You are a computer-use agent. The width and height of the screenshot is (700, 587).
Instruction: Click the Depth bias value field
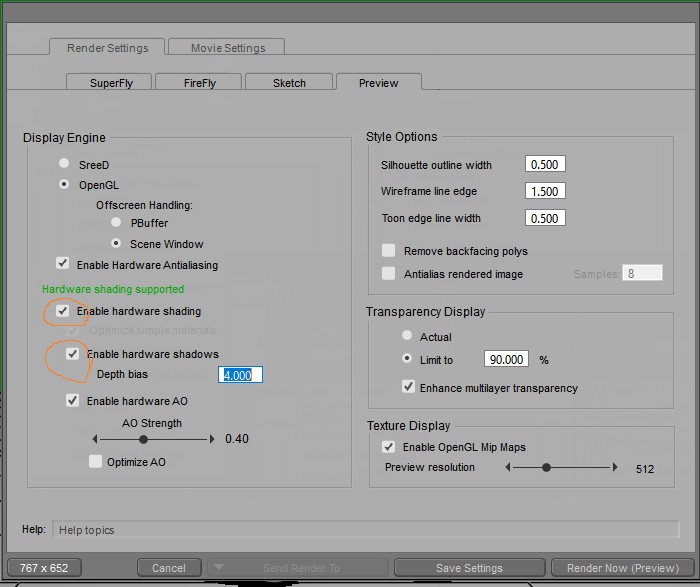241,375
